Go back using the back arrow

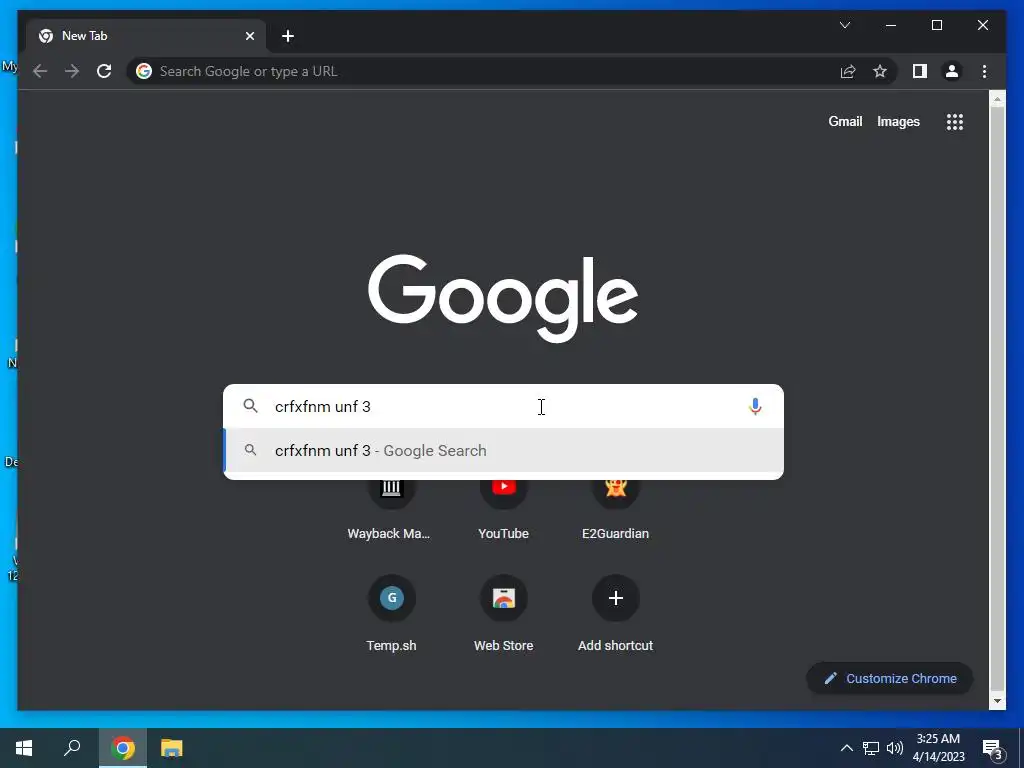coord(40,71)
